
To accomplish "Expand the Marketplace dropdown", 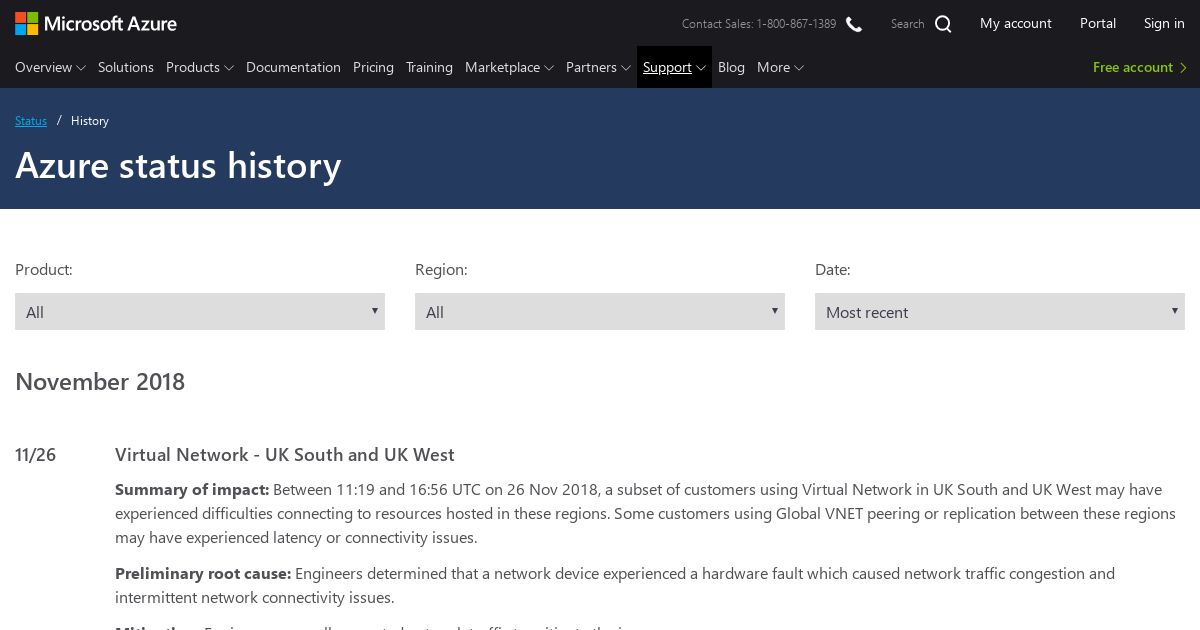I will click(x=509, y=67).
